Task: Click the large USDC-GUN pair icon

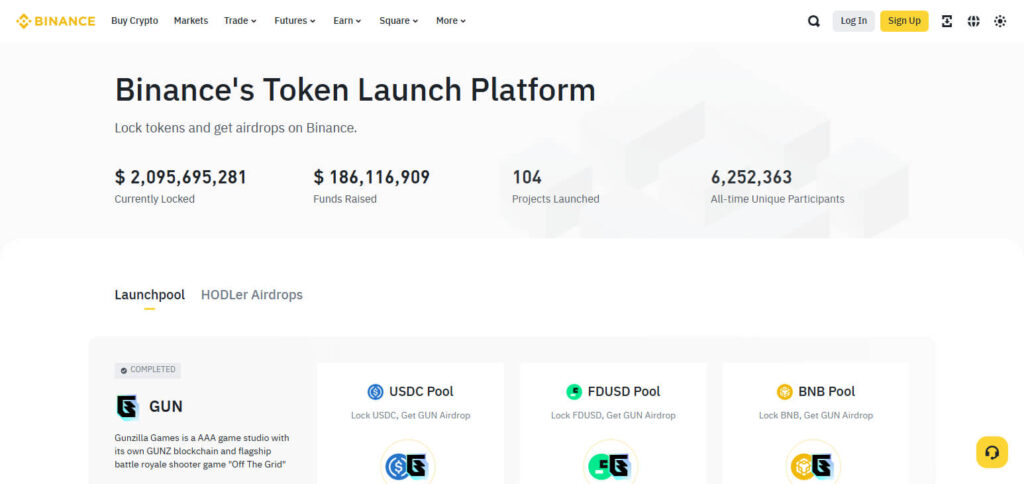Action: (408, 465)
